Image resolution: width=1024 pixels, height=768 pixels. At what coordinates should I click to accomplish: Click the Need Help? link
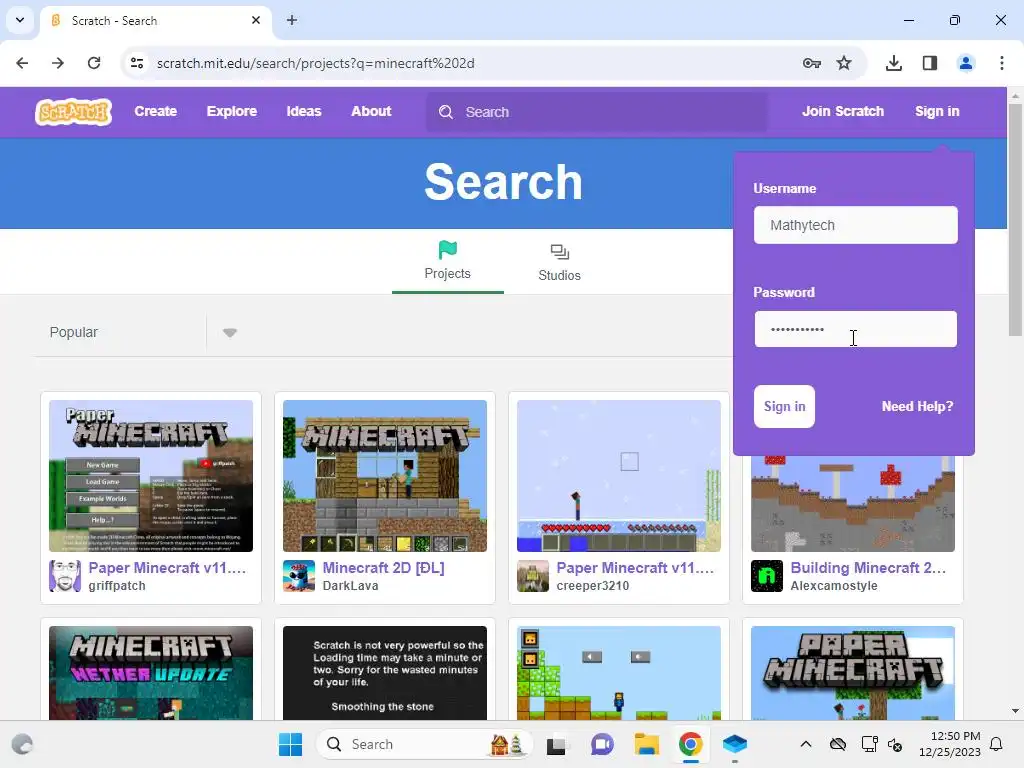pos(917,407)
